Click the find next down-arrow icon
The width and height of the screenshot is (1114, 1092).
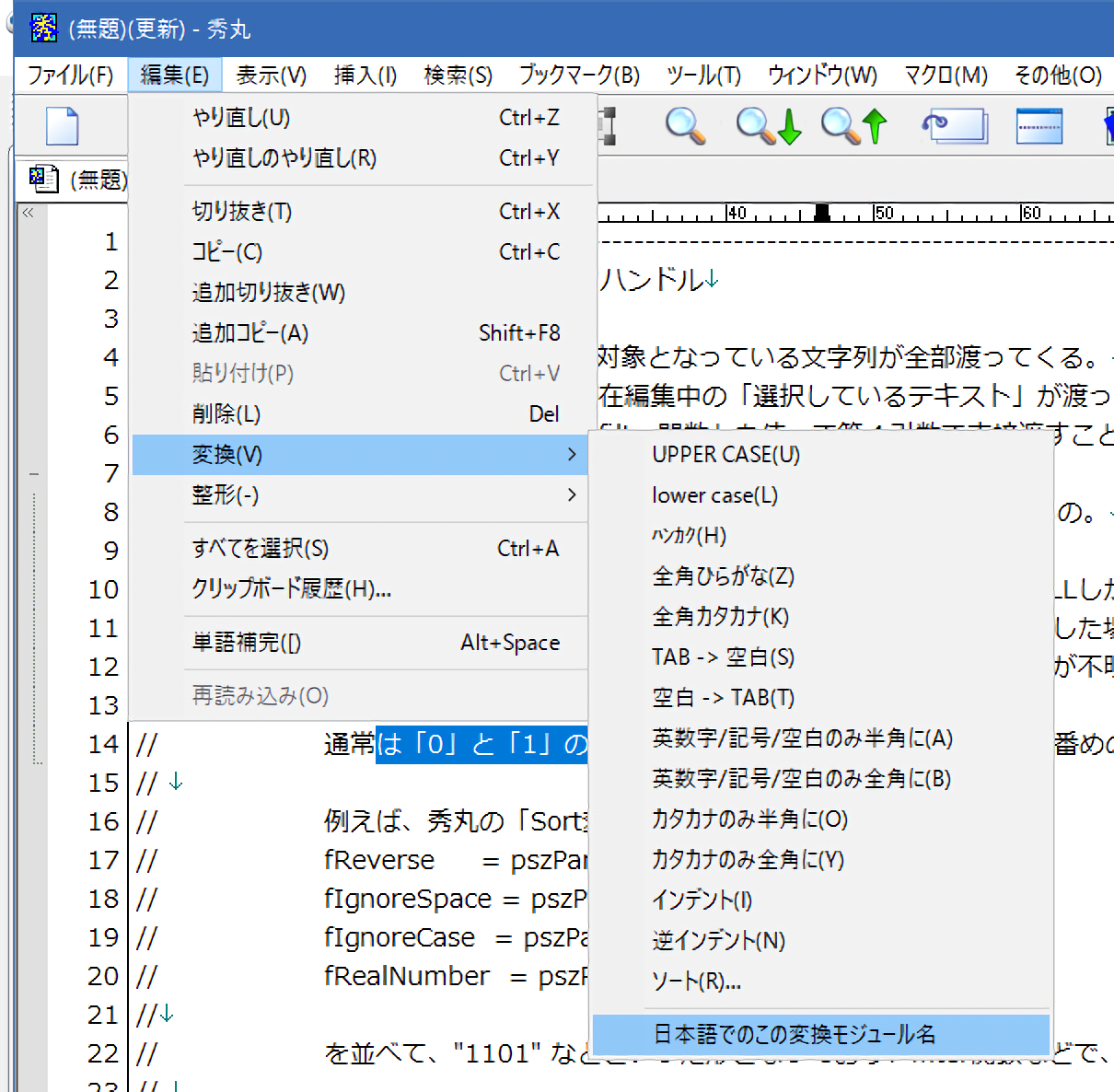769,126
